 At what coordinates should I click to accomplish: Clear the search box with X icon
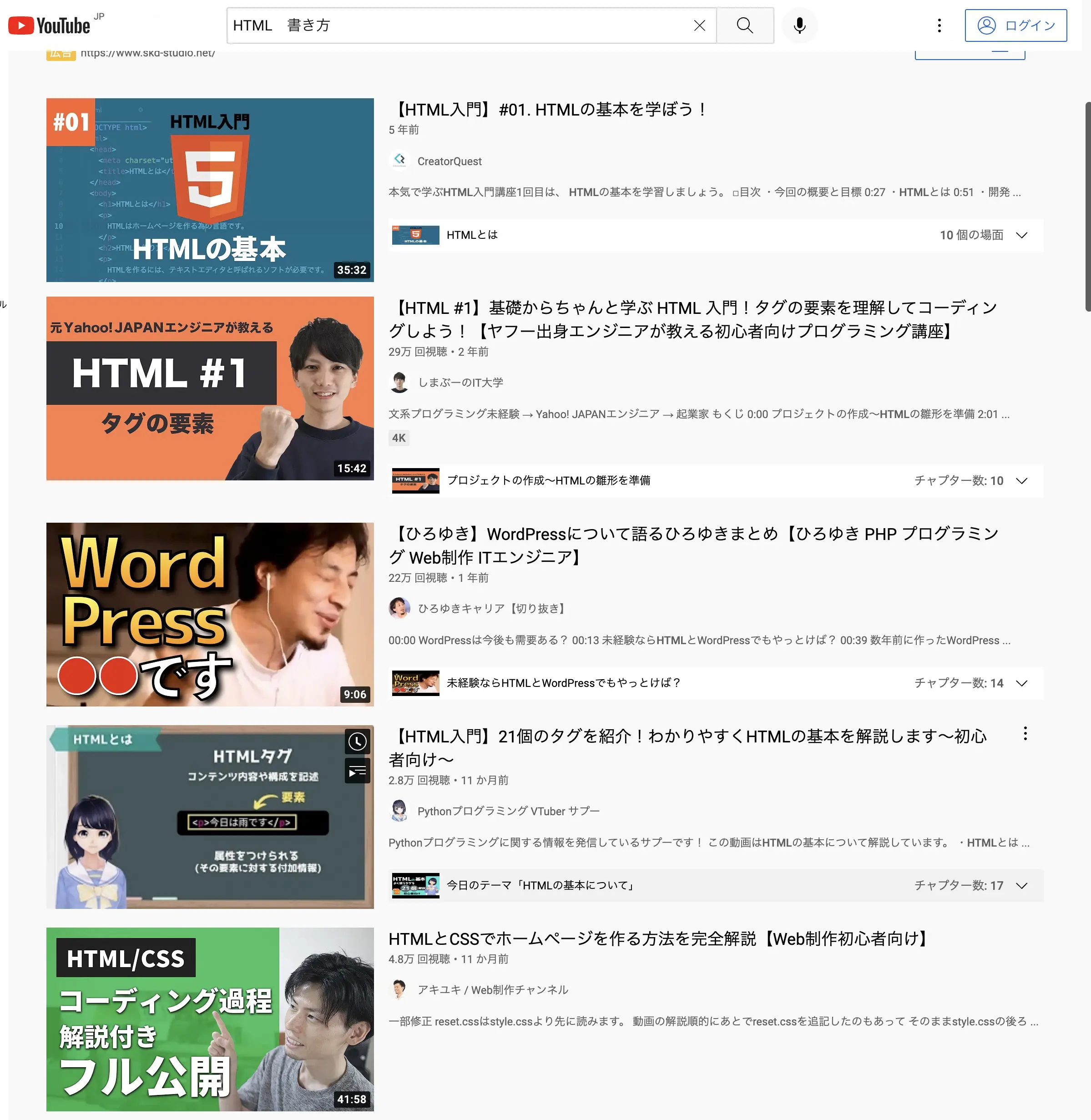click(699, 25)
